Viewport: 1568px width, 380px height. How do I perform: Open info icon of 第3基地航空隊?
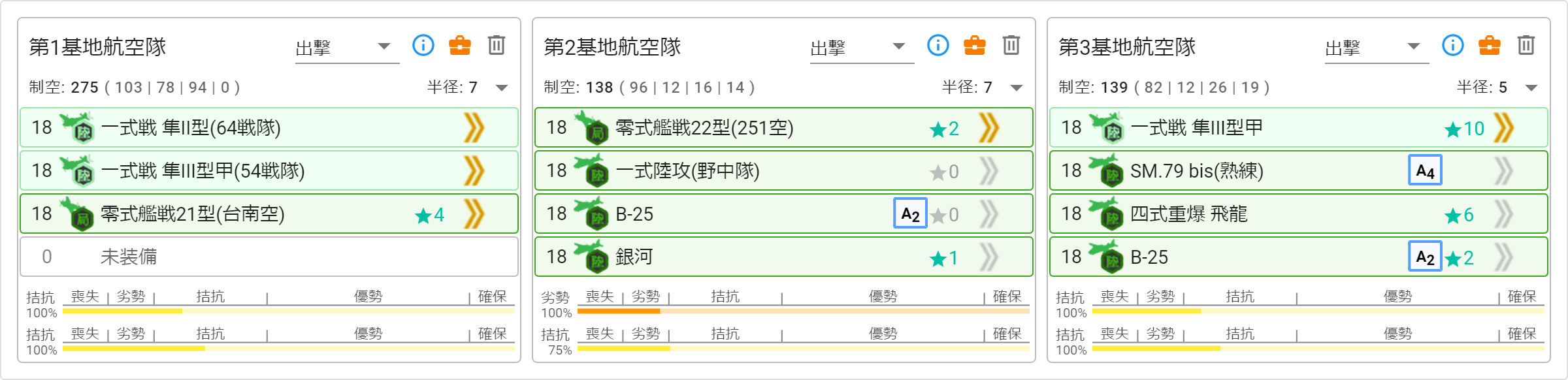pos(1453,45)
